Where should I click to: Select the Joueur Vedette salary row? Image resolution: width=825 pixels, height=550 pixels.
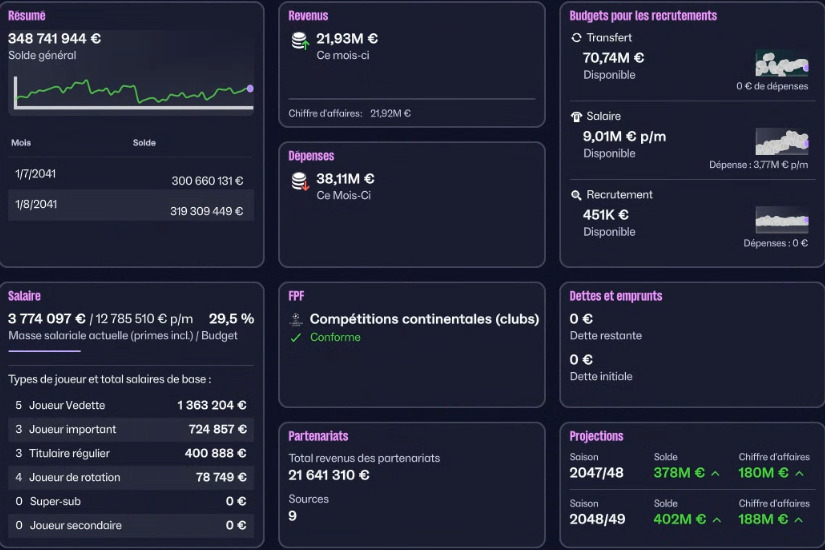(x=131, y=405)
